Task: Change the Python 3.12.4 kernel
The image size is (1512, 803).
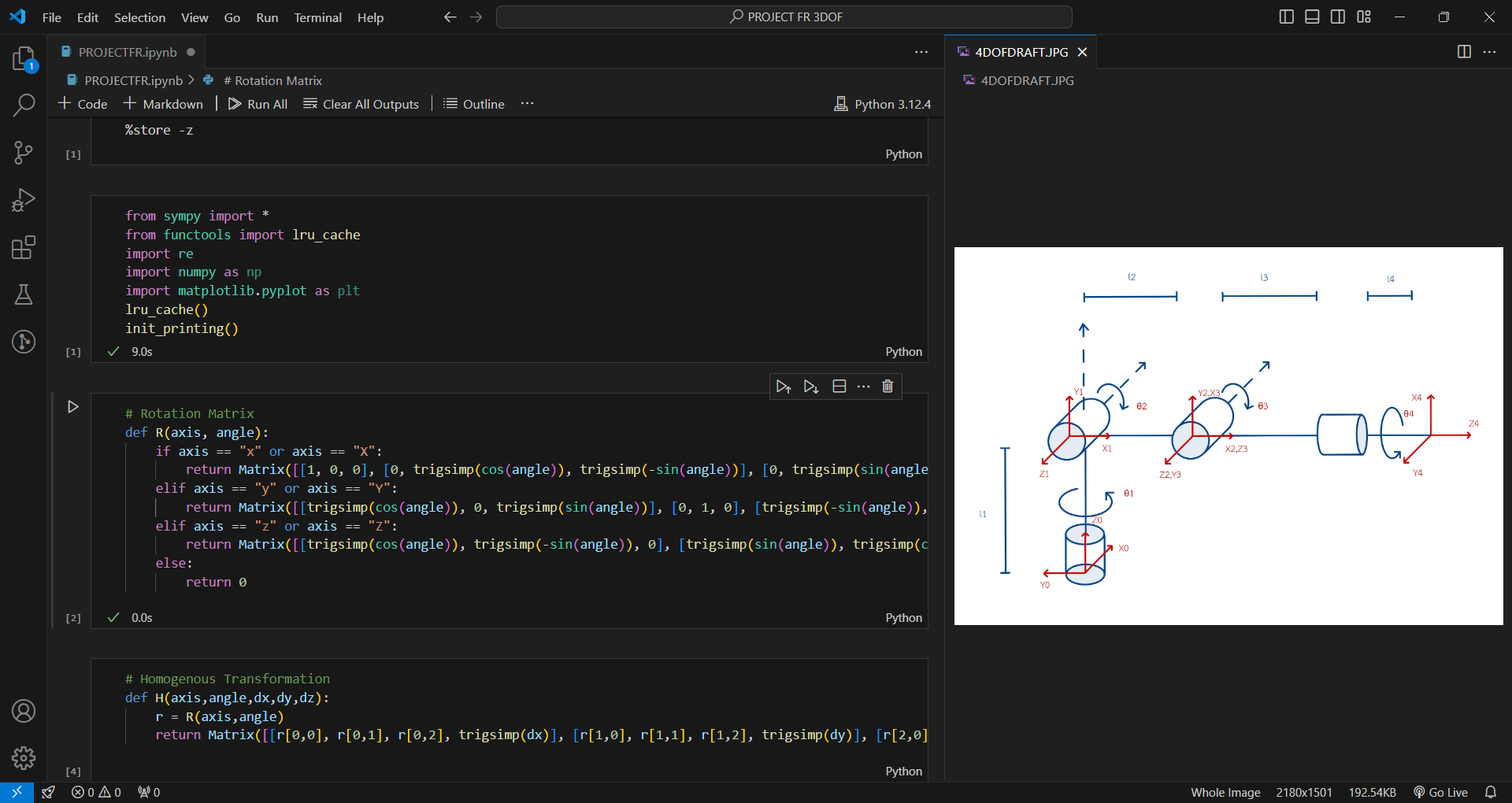Action: (x=882, y=103)
